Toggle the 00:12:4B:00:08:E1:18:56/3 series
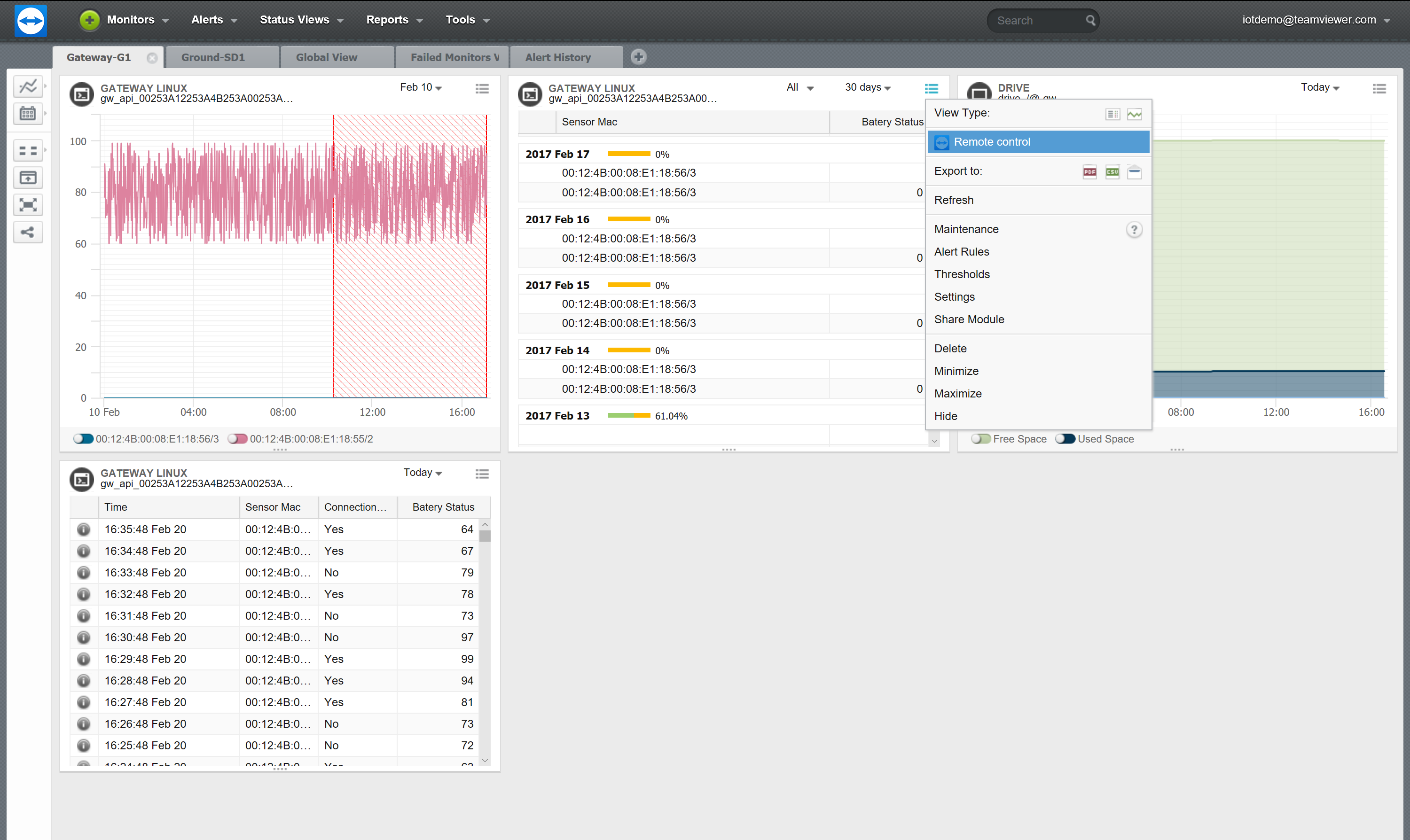 pyautogui.click(x=83, y=439)
